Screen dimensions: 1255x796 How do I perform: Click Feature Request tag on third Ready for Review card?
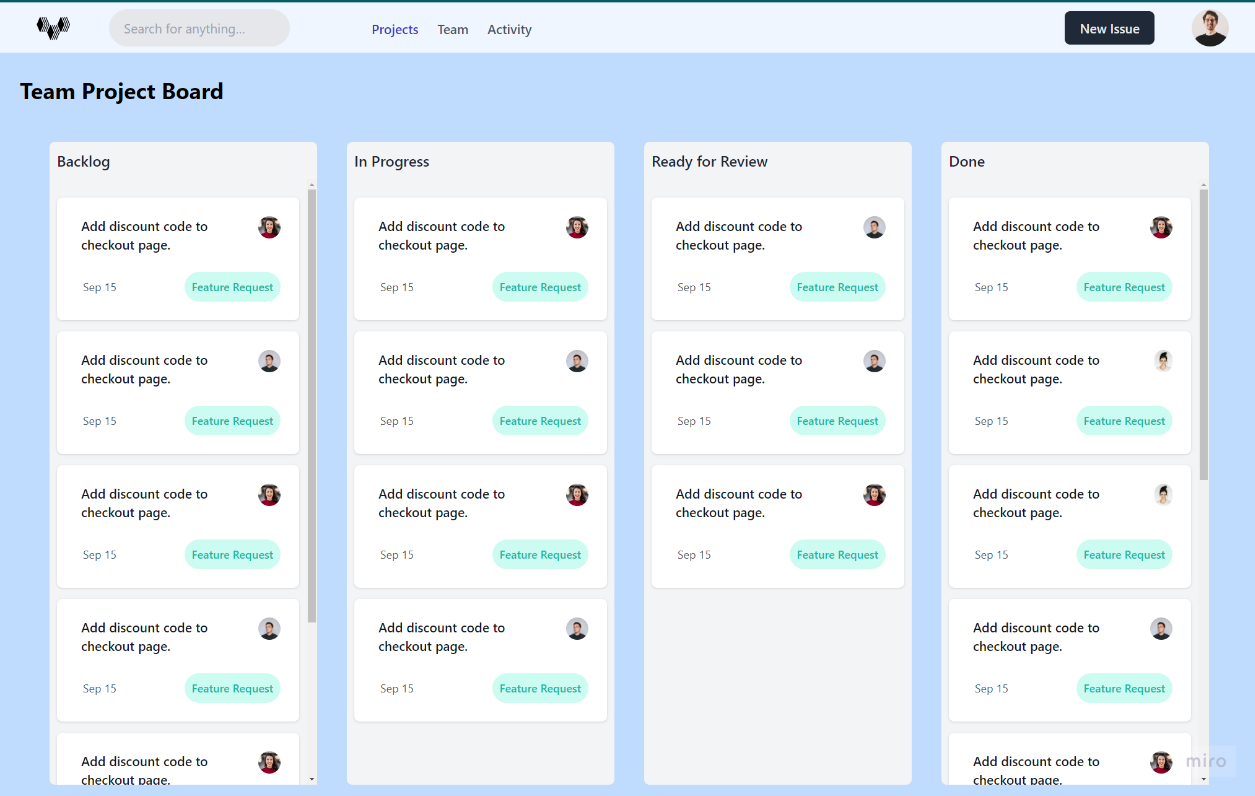[x=837, y=555]
